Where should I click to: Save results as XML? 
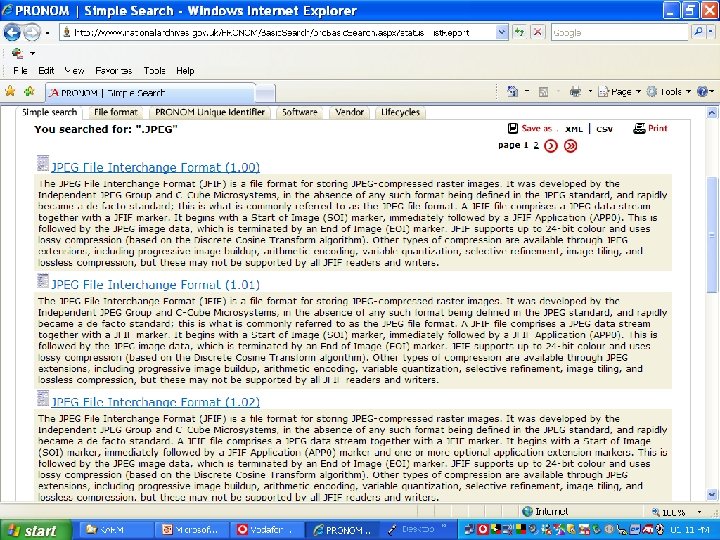pos(574,129)
